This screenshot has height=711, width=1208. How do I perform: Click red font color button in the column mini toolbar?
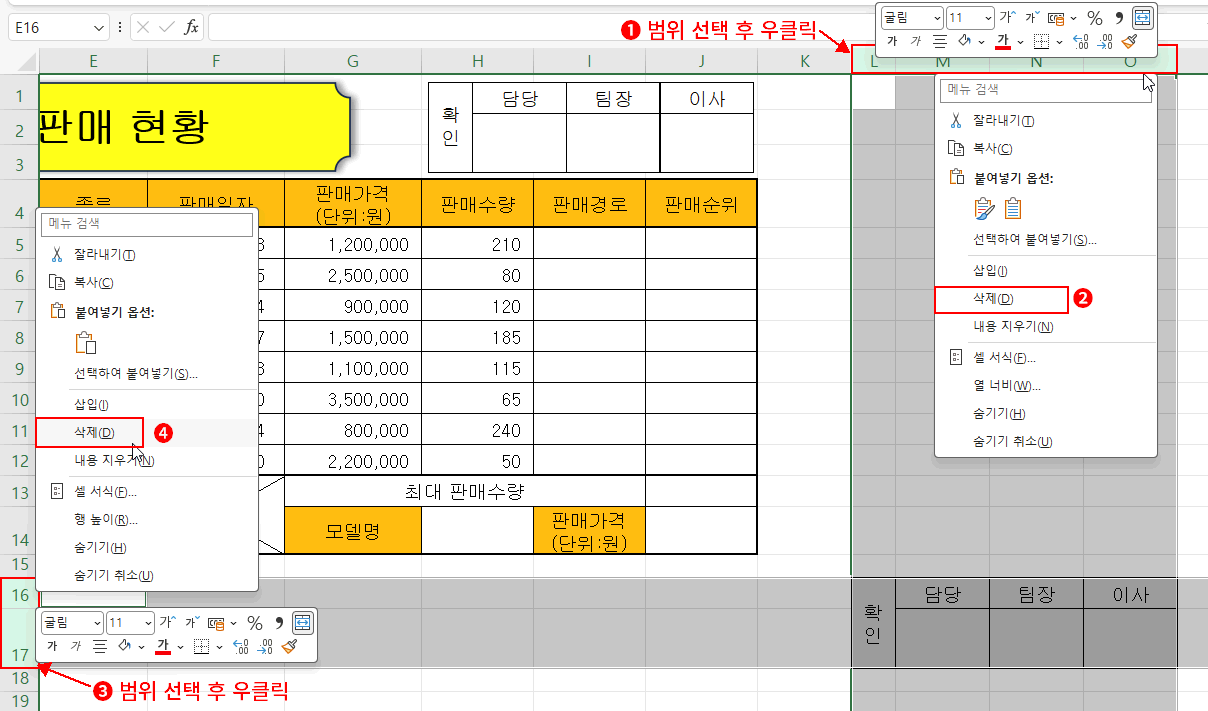point(1003,42)
